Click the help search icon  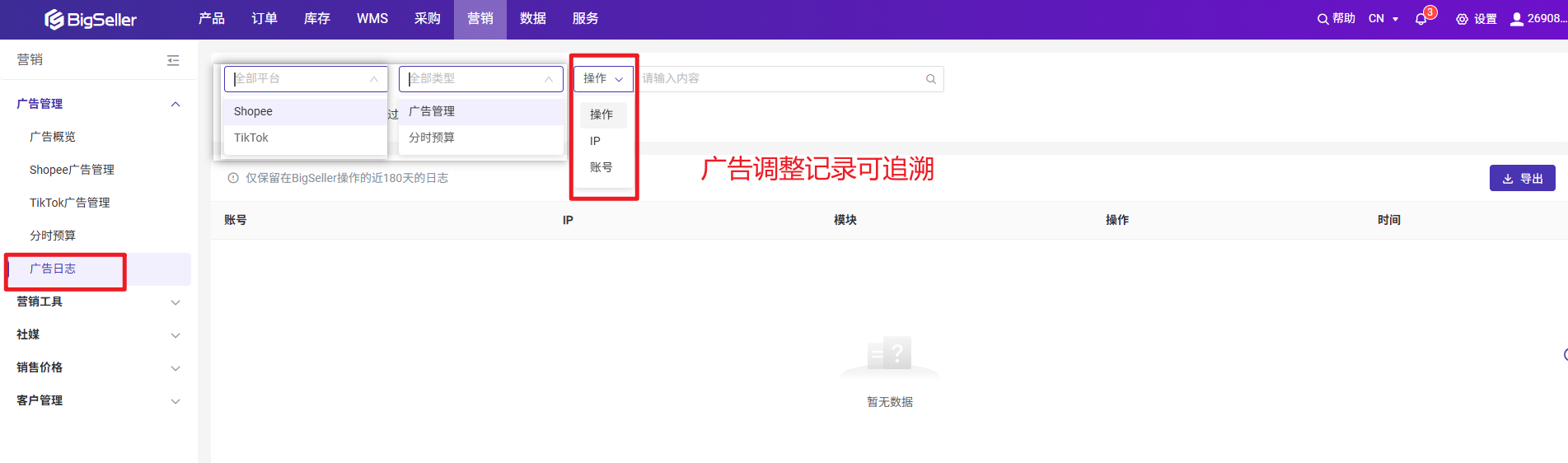[1322, 19]
